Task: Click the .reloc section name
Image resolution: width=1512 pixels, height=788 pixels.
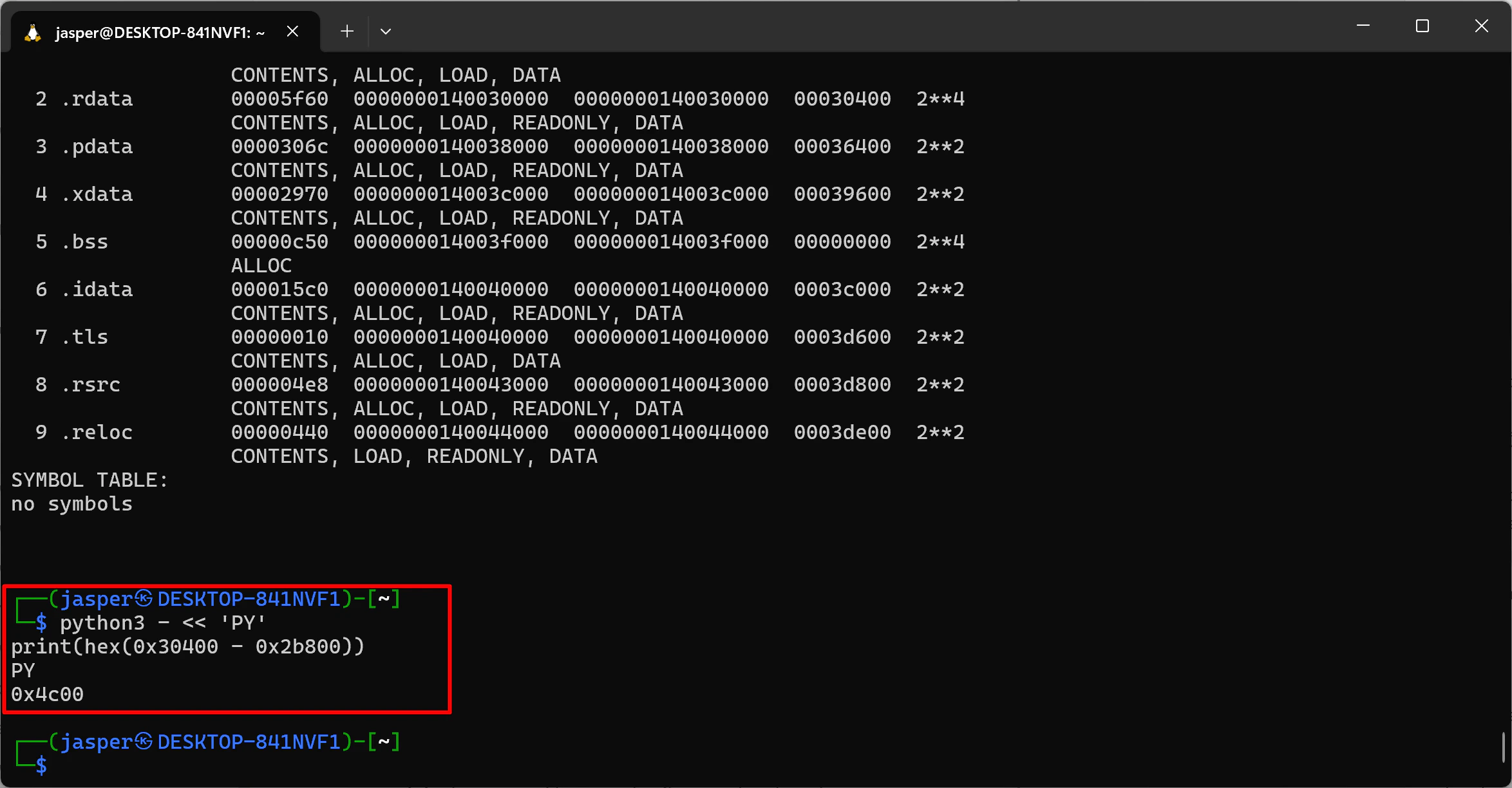Action: coord(97,433)
